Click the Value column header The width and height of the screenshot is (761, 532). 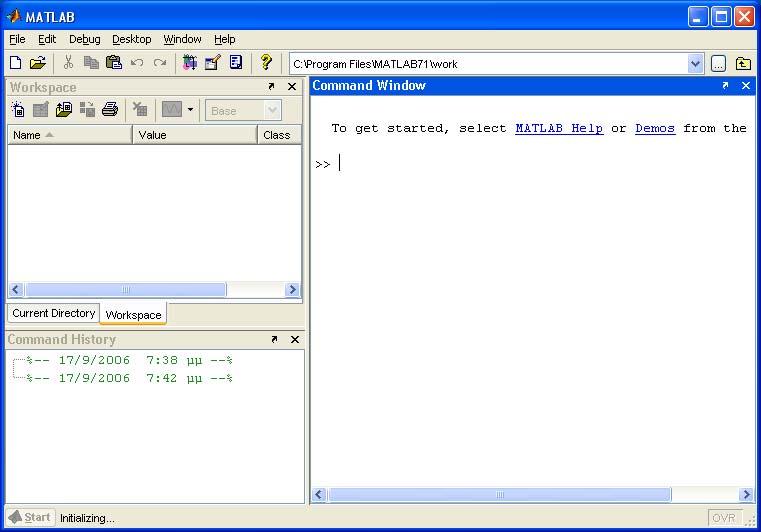[195, 135]
